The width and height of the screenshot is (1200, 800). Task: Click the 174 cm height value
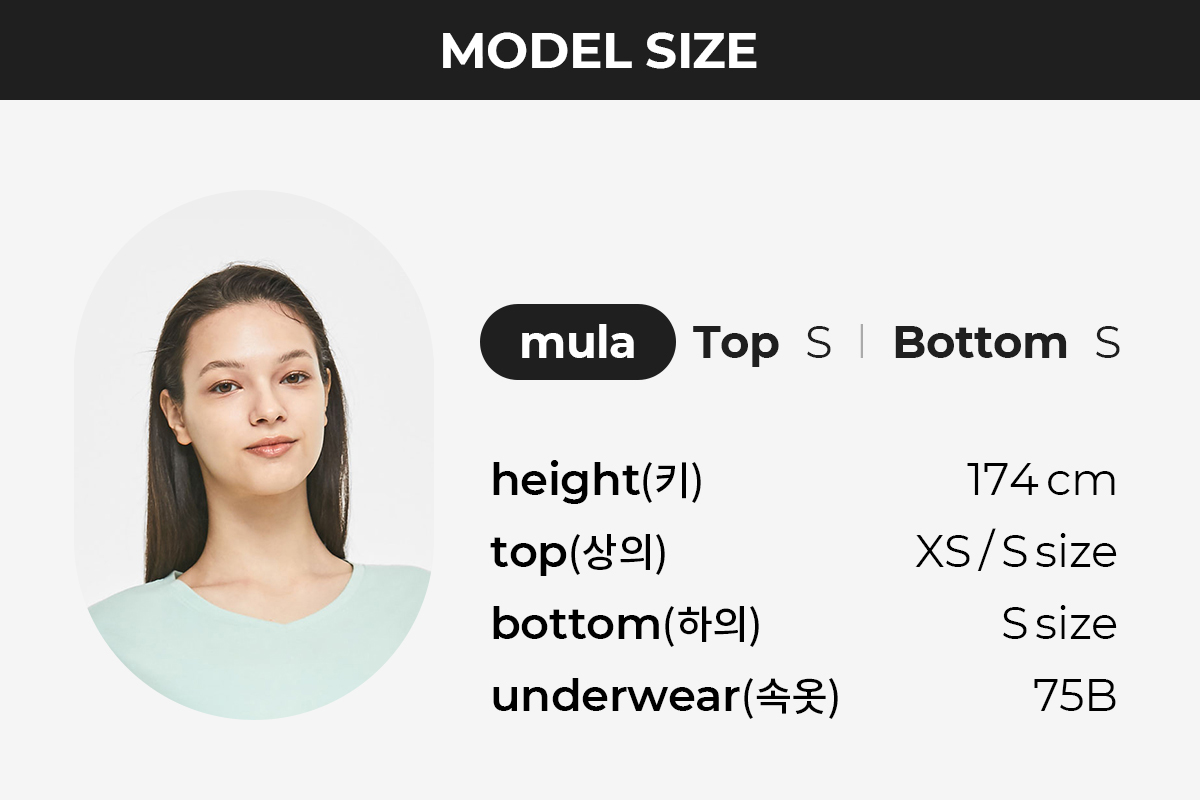1041,480
